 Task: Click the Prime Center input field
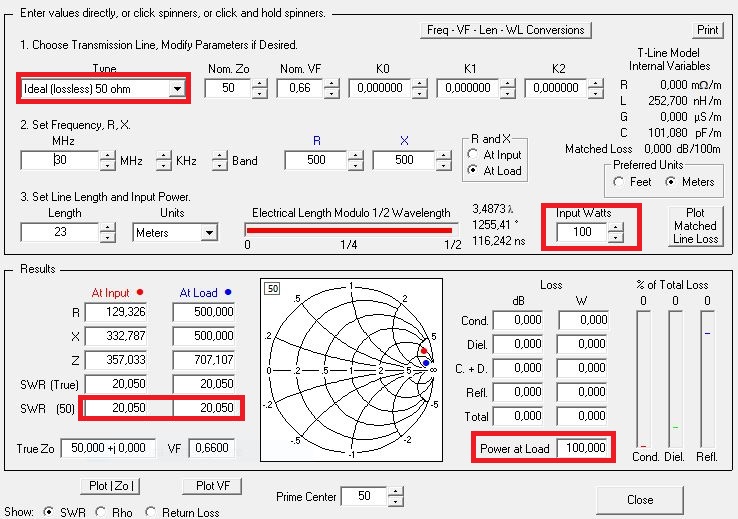(364, 496)
